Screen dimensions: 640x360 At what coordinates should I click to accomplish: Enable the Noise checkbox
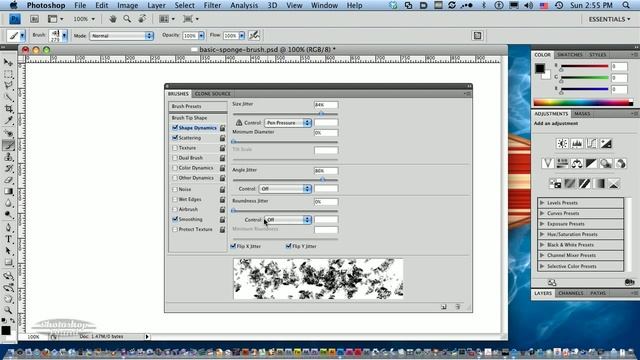pos(175,189)
